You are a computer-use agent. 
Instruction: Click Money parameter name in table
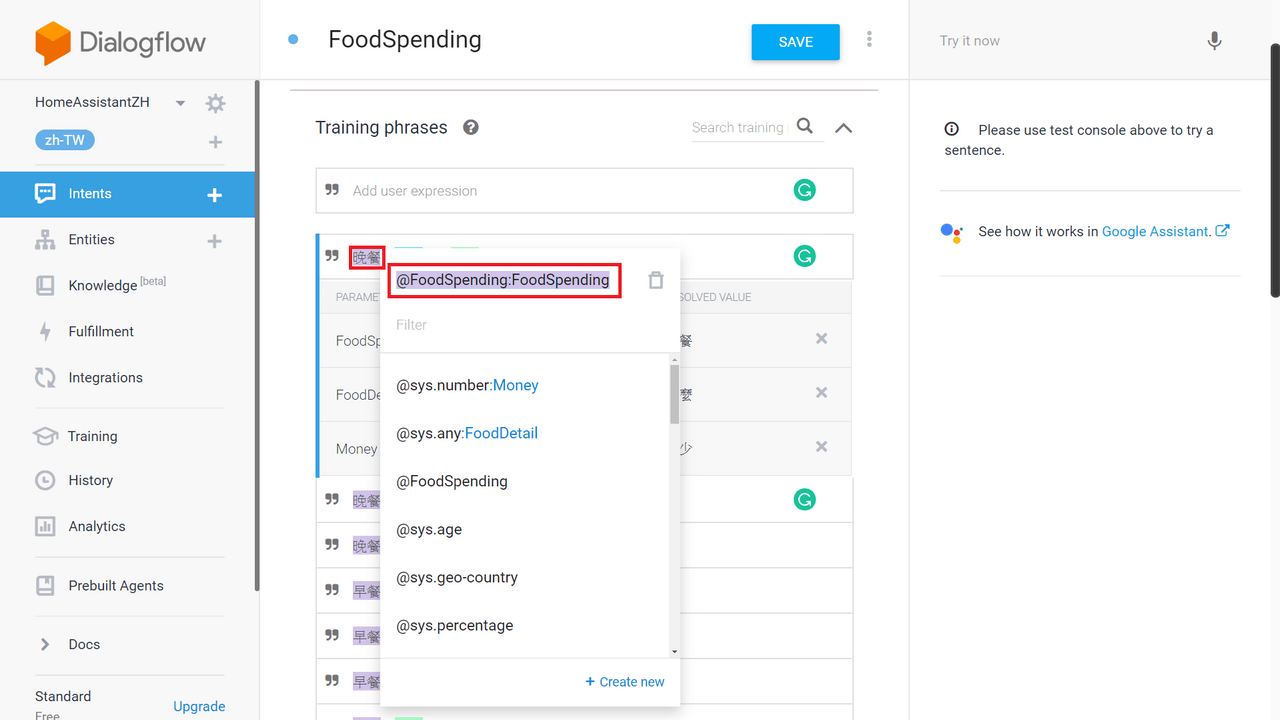point(357,449)
